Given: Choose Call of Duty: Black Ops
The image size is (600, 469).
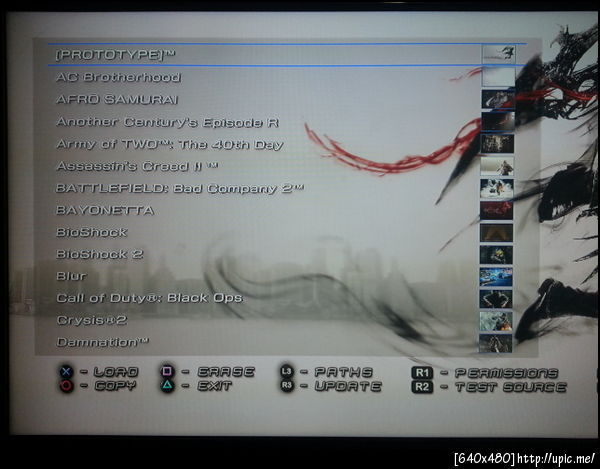Looking at the screenshot, I should [150, 298].
